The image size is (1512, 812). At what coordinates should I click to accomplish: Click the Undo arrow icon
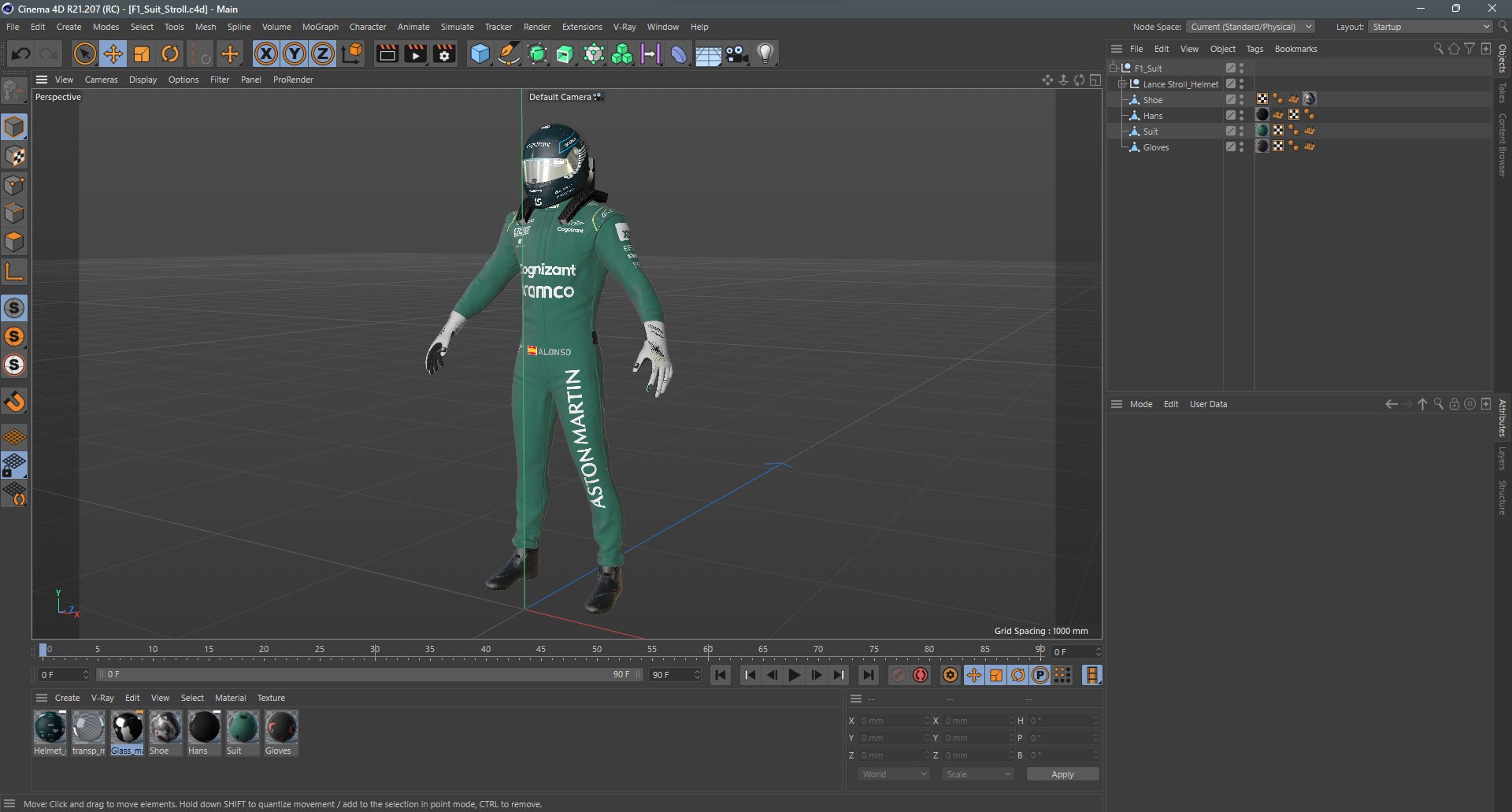(x=21, y=54)
